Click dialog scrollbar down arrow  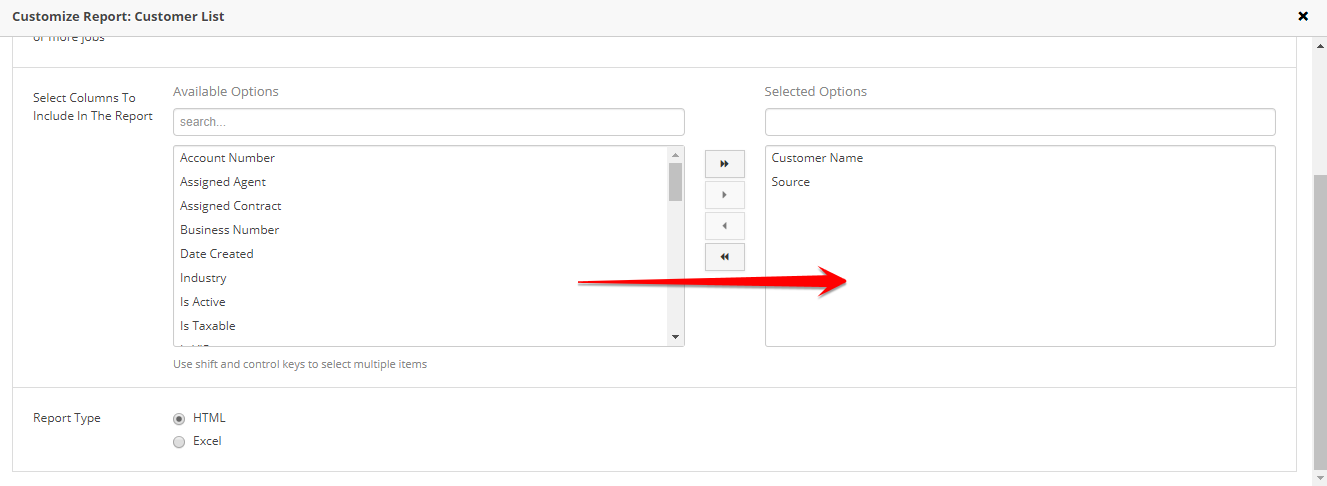pyautogui.click(x=1319, y=478)
